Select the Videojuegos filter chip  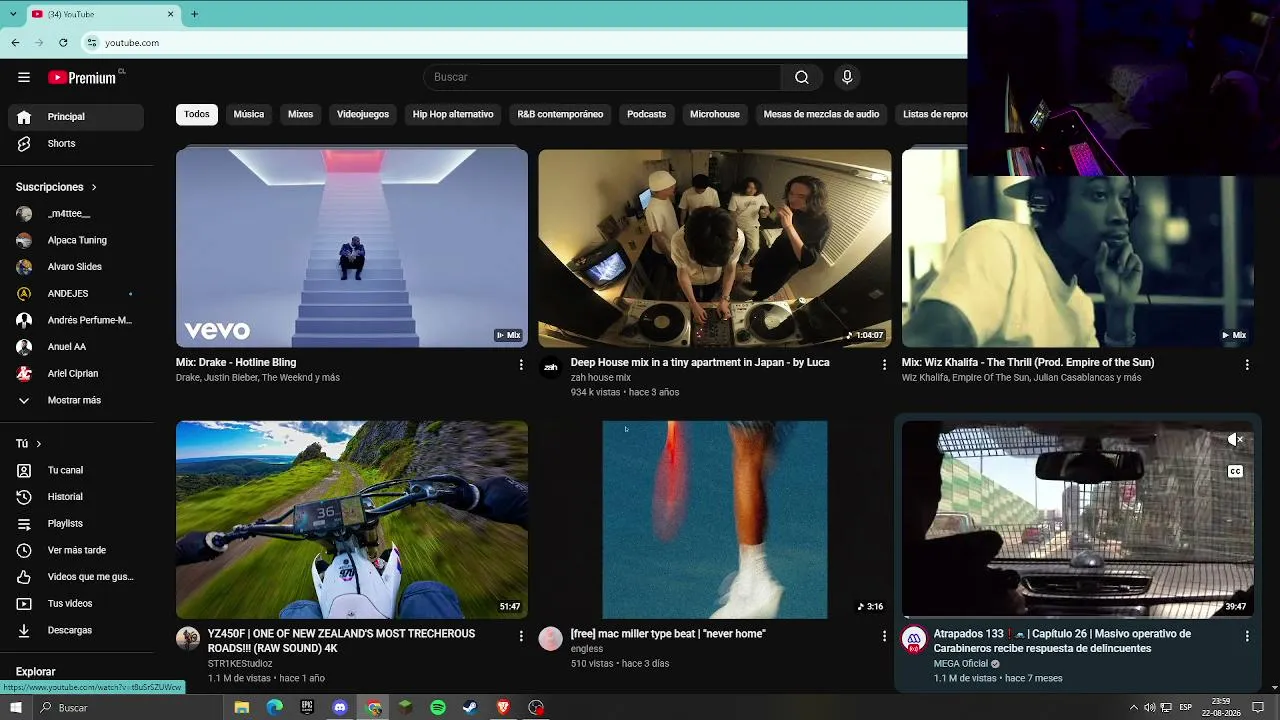pyautogui.click(x=363, y=114)
